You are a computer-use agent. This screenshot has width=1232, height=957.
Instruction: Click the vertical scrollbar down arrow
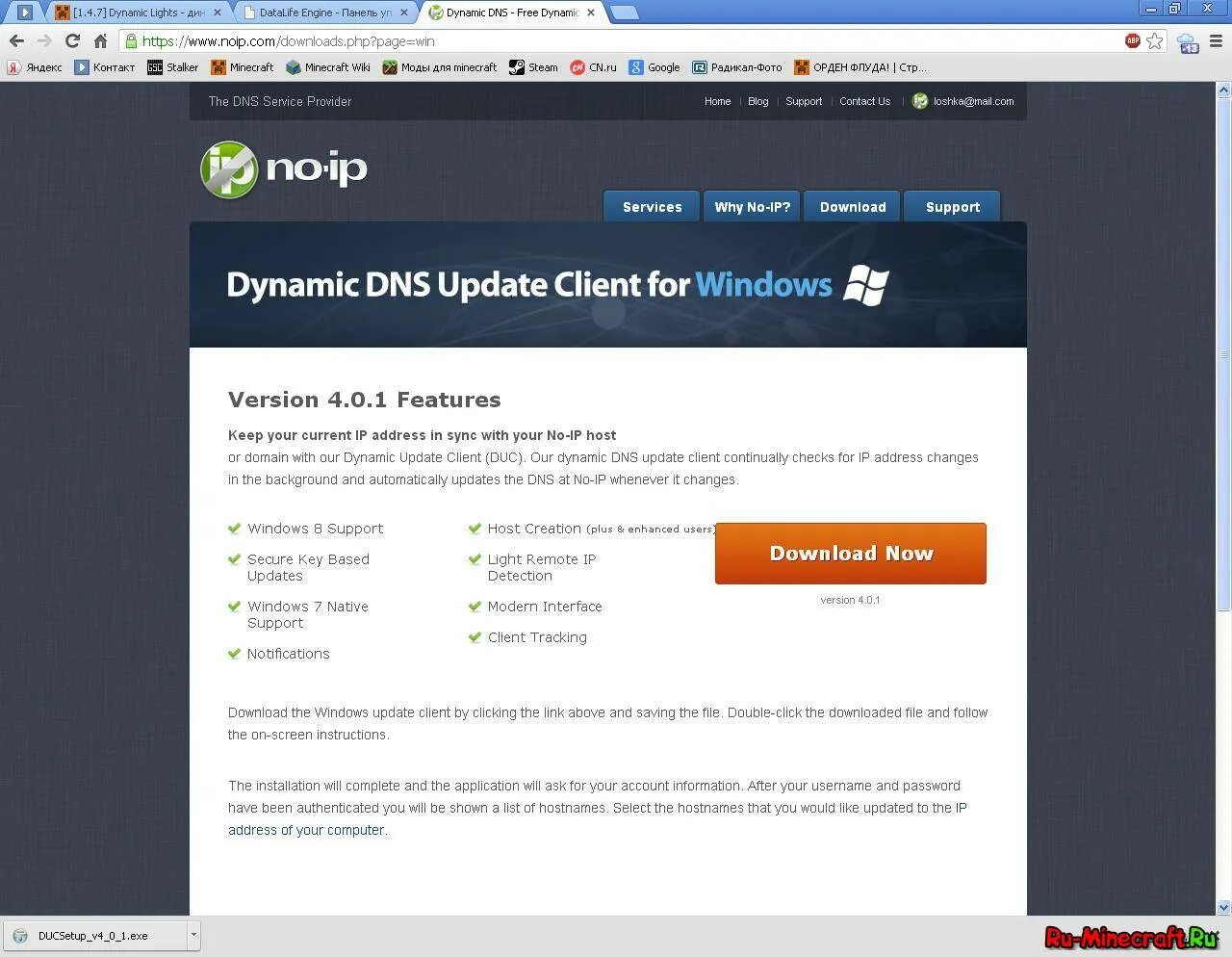[1224, 907]
